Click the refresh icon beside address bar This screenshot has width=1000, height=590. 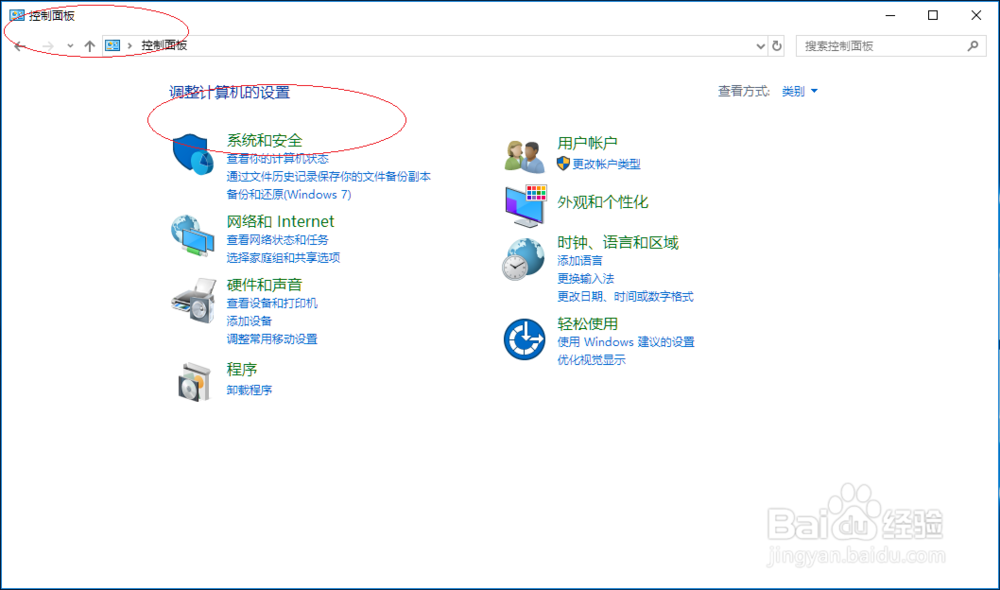click(x=778, y=45)
